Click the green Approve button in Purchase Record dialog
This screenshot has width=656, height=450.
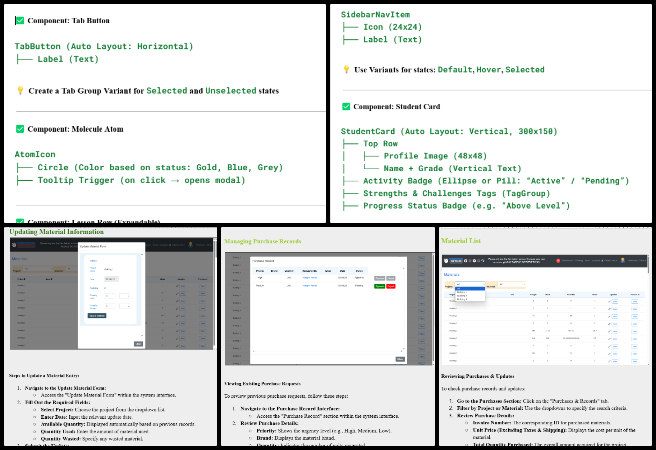click(379, 286)
